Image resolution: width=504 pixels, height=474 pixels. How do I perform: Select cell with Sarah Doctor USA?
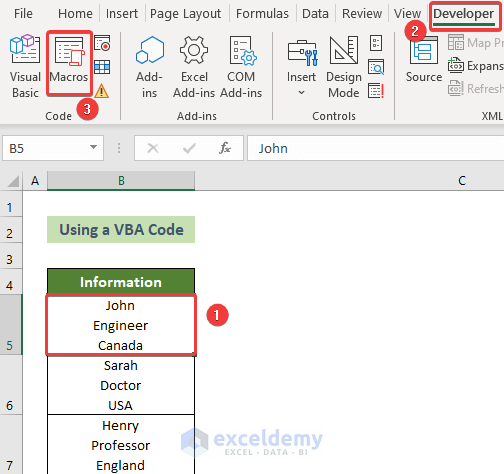121,385
